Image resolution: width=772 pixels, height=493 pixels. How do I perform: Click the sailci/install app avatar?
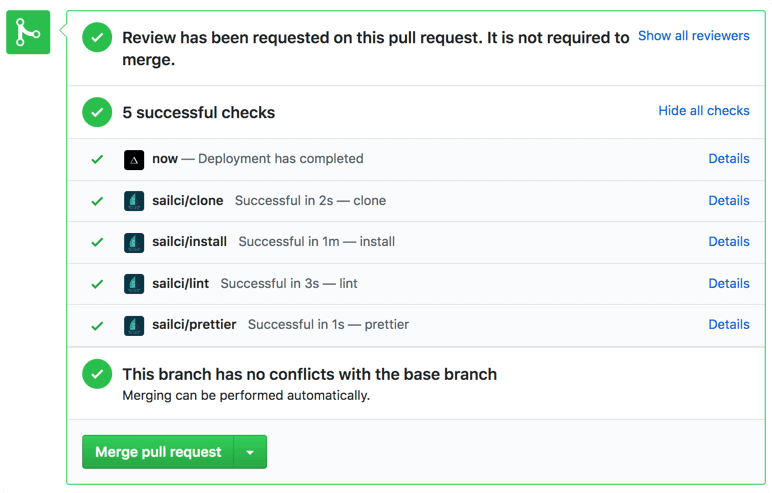click(134, 242)
